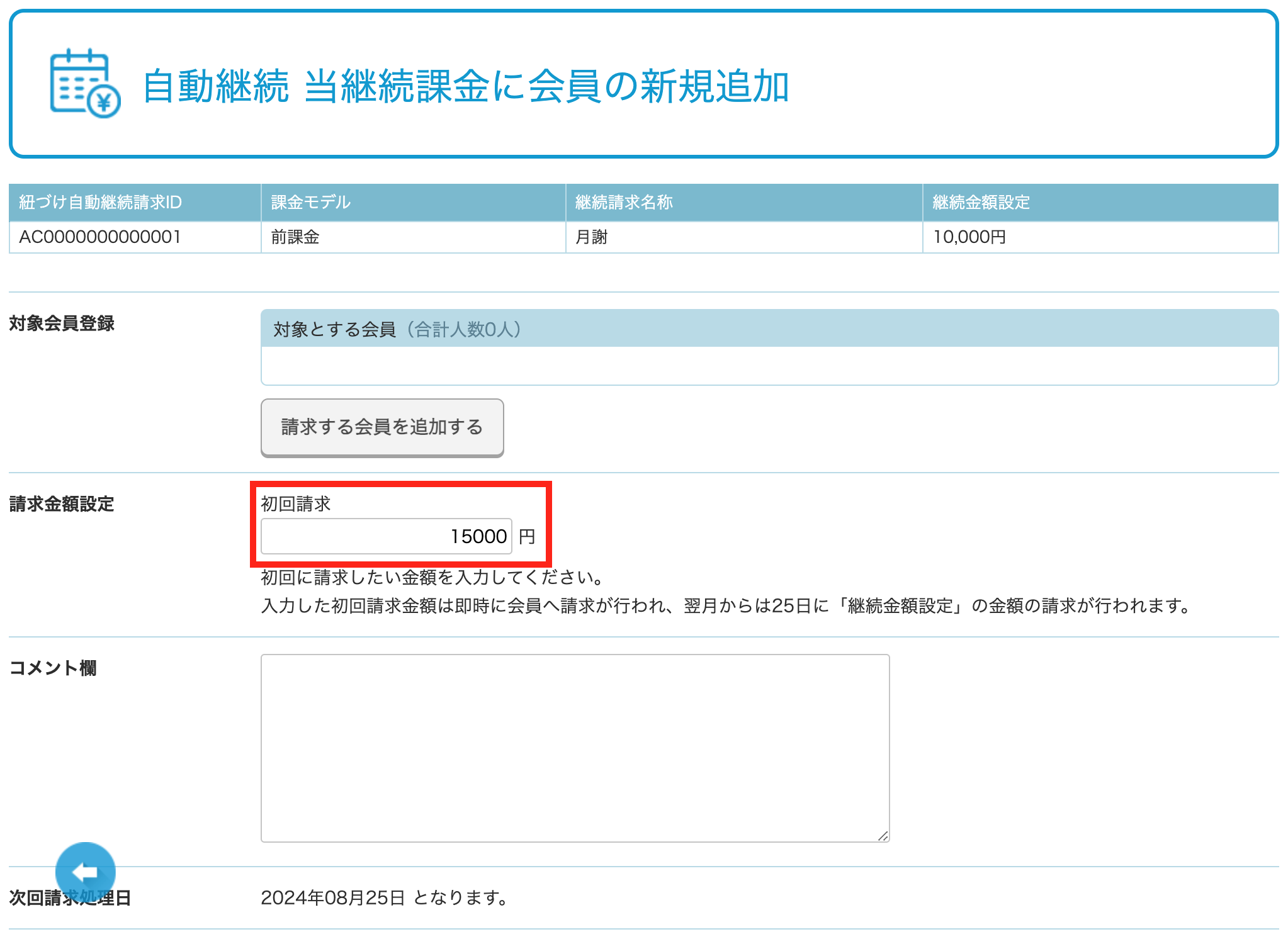Image resolution: width=1288 pixels, height=939 pixels.
Task: Click the 紐づけ自動継続請求ID column header
Action: tap(135, 203)
